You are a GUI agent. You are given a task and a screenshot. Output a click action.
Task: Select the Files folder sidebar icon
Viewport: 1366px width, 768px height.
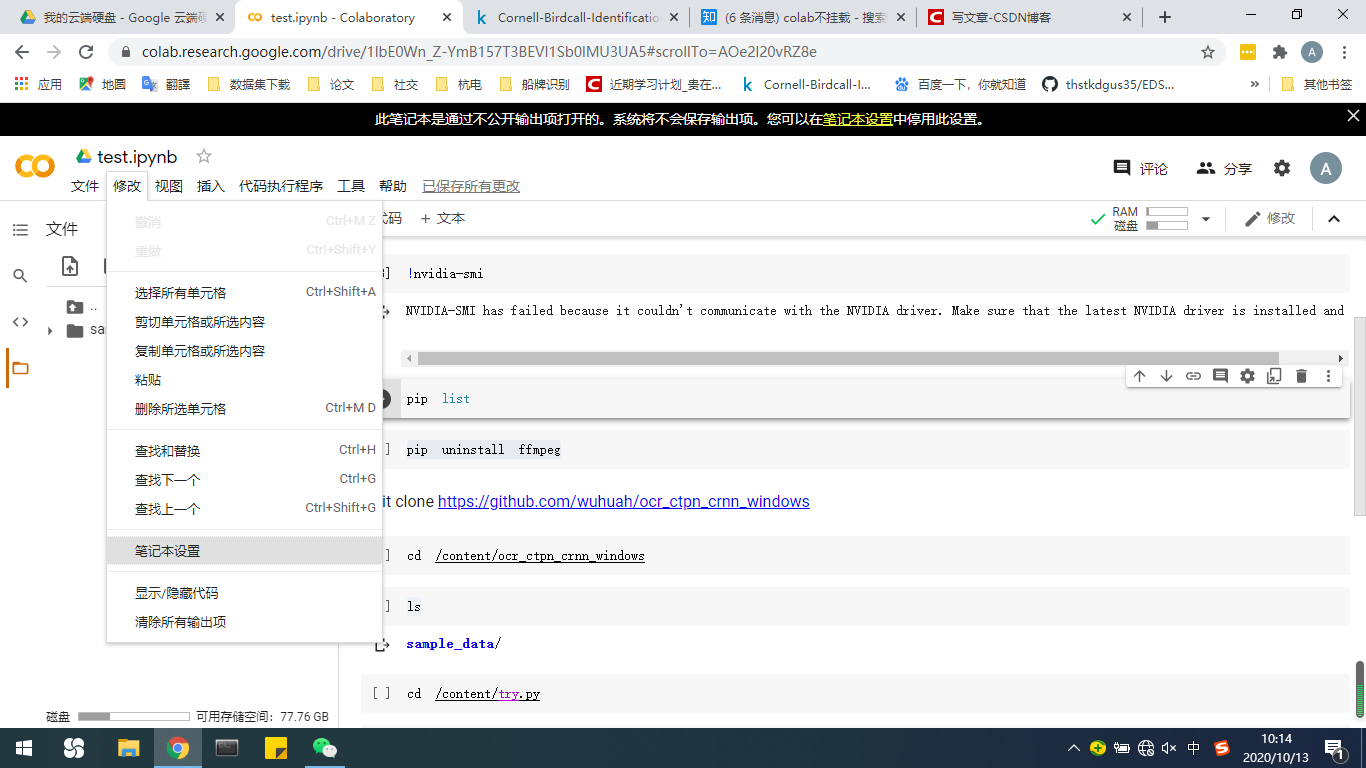click(20, 368)
